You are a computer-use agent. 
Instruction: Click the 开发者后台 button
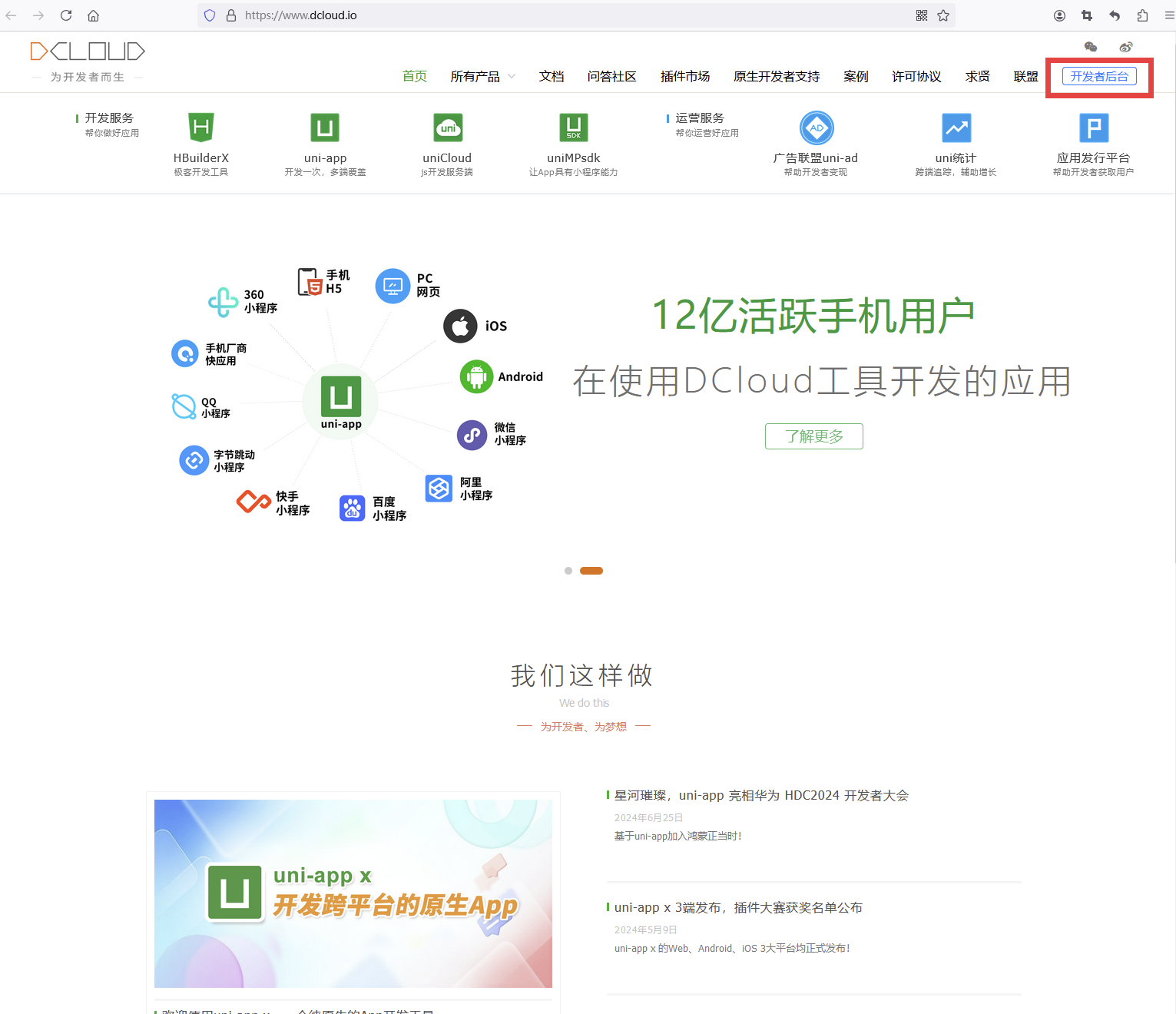pyautogui.click(x=1099, y=76)
